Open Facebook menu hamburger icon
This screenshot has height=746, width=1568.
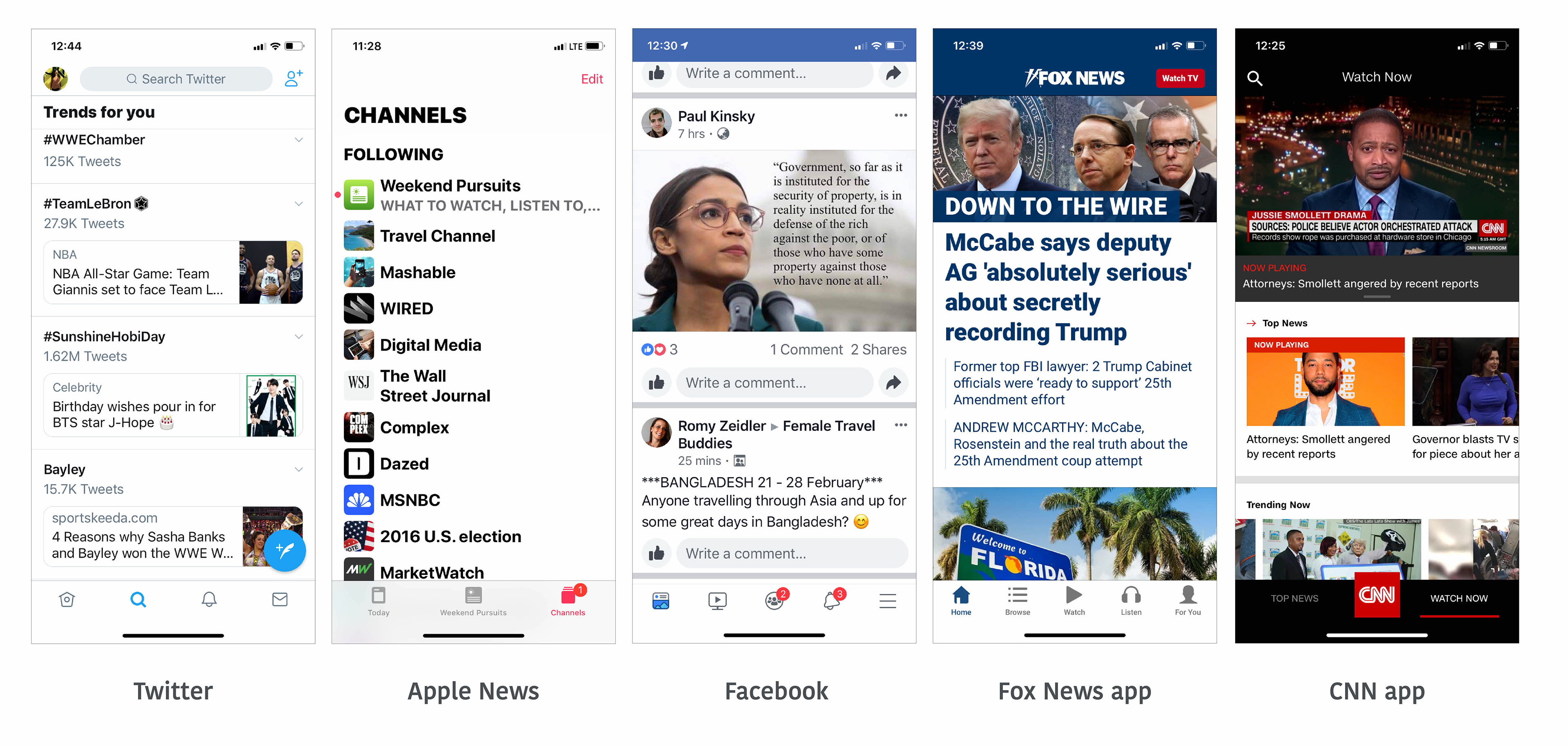[887, 601]
